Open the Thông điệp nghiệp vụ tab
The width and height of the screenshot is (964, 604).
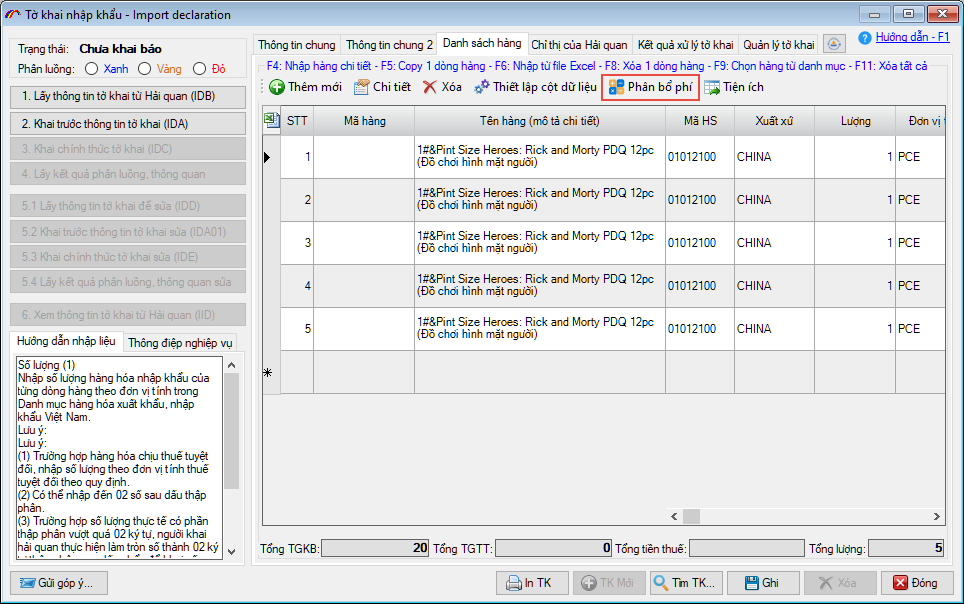[180, 342]
